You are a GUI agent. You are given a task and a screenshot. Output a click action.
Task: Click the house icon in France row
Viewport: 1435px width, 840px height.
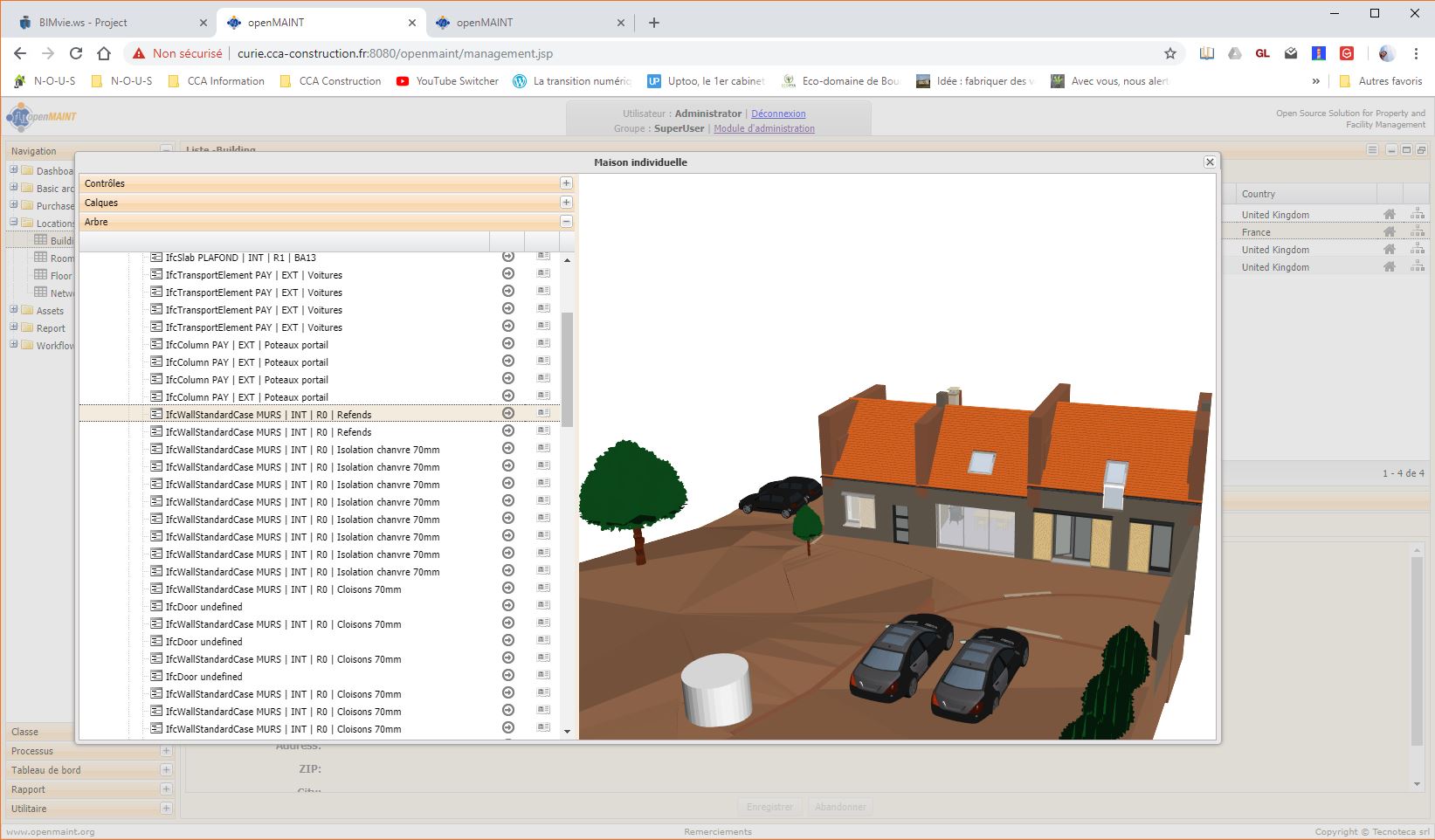(1389, 232)
